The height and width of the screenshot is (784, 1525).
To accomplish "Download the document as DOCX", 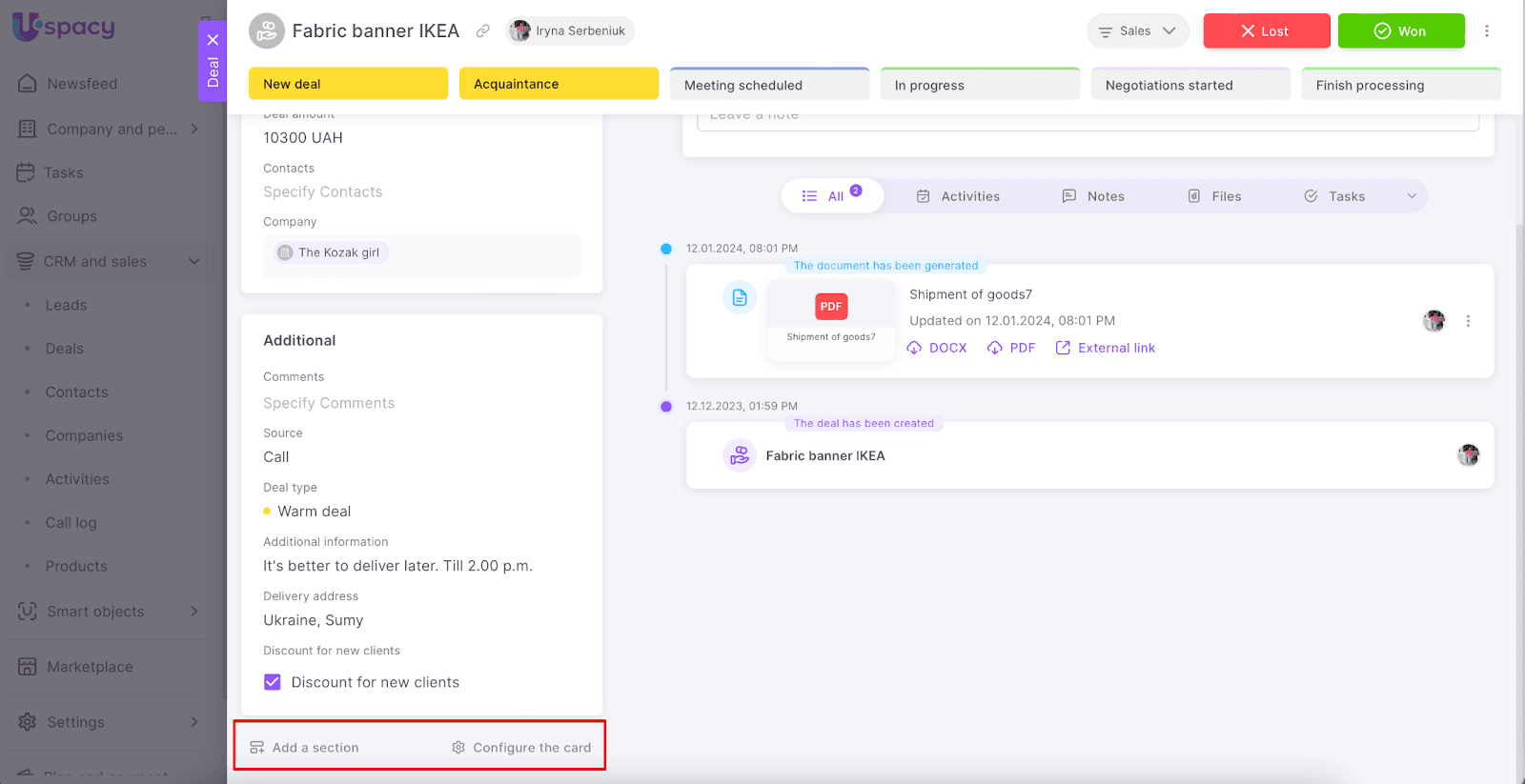I will point(937,348).
